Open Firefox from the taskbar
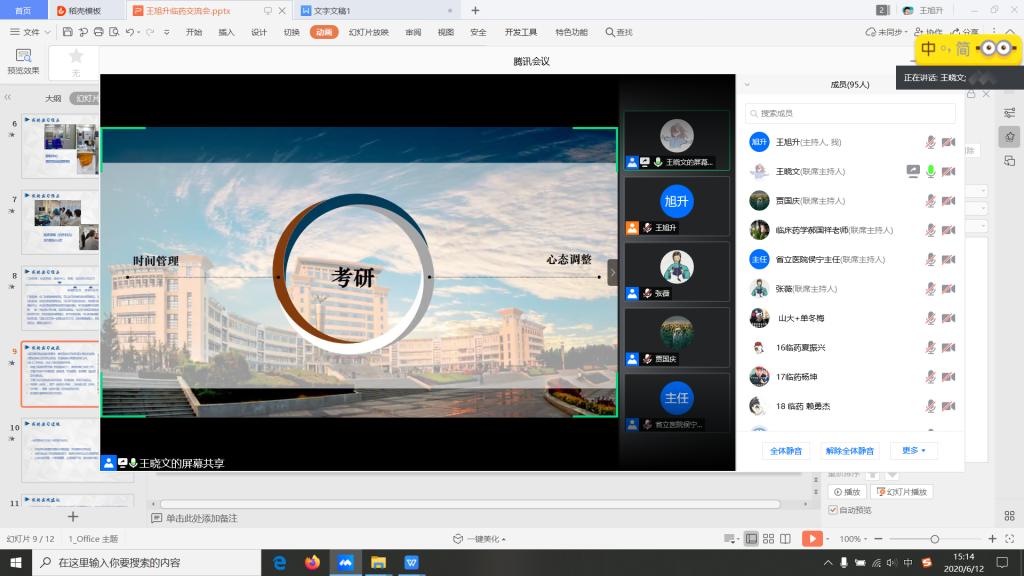1024x576 pixels. pos(311,562)
